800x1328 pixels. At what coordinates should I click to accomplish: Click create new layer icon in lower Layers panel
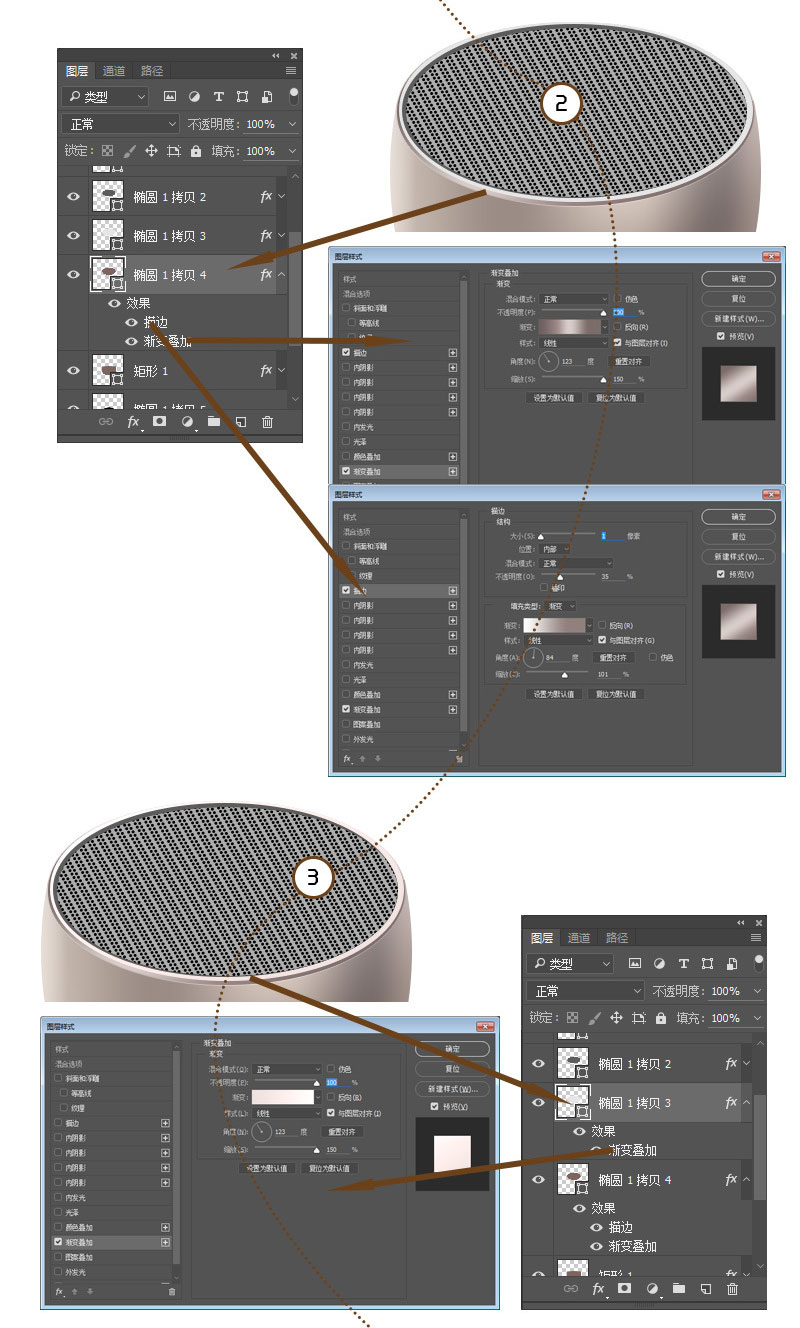tap(705, 1289)
